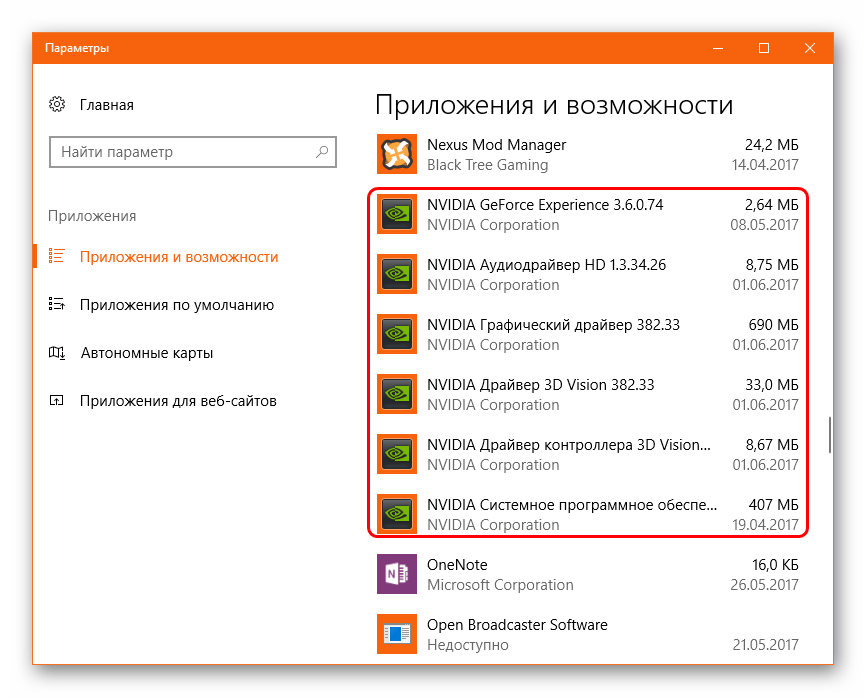Select the Nexus Mod Manager entry
Viewport: 866px width, 697px height.
588,155
